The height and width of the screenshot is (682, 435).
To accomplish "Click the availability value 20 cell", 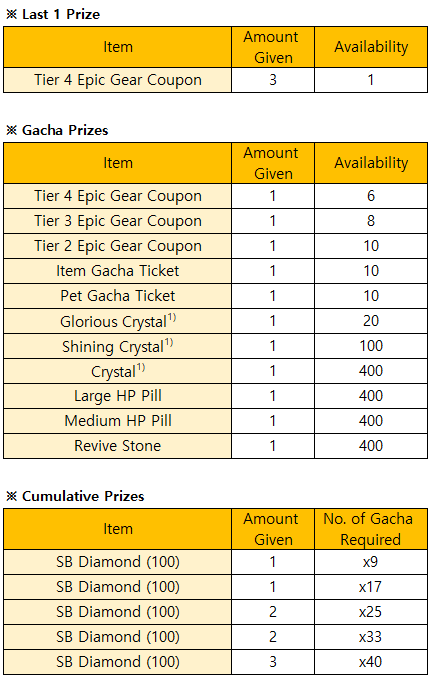I will click(x=371, y=321).
